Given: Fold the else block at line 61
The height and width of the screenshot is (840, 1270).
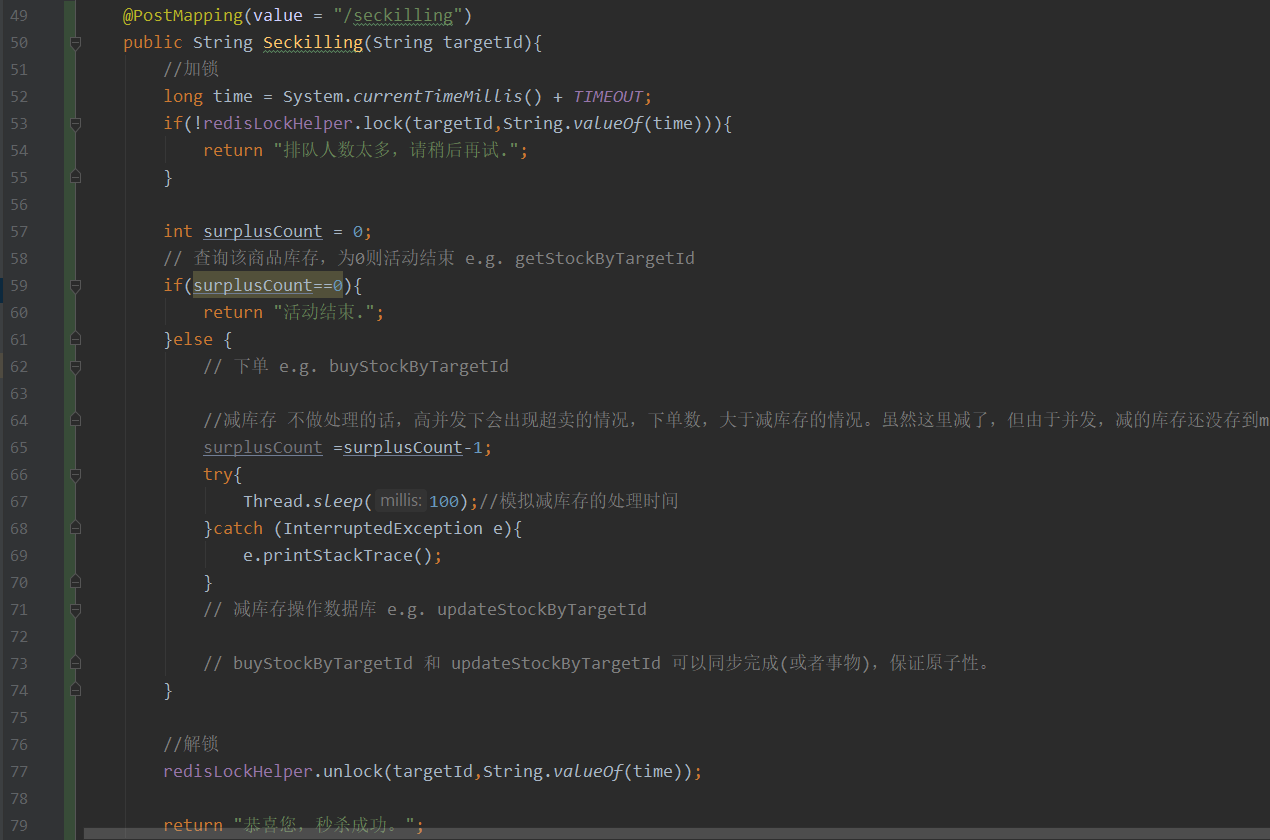Looking at the screenshot, I should [x=76, y=340].
